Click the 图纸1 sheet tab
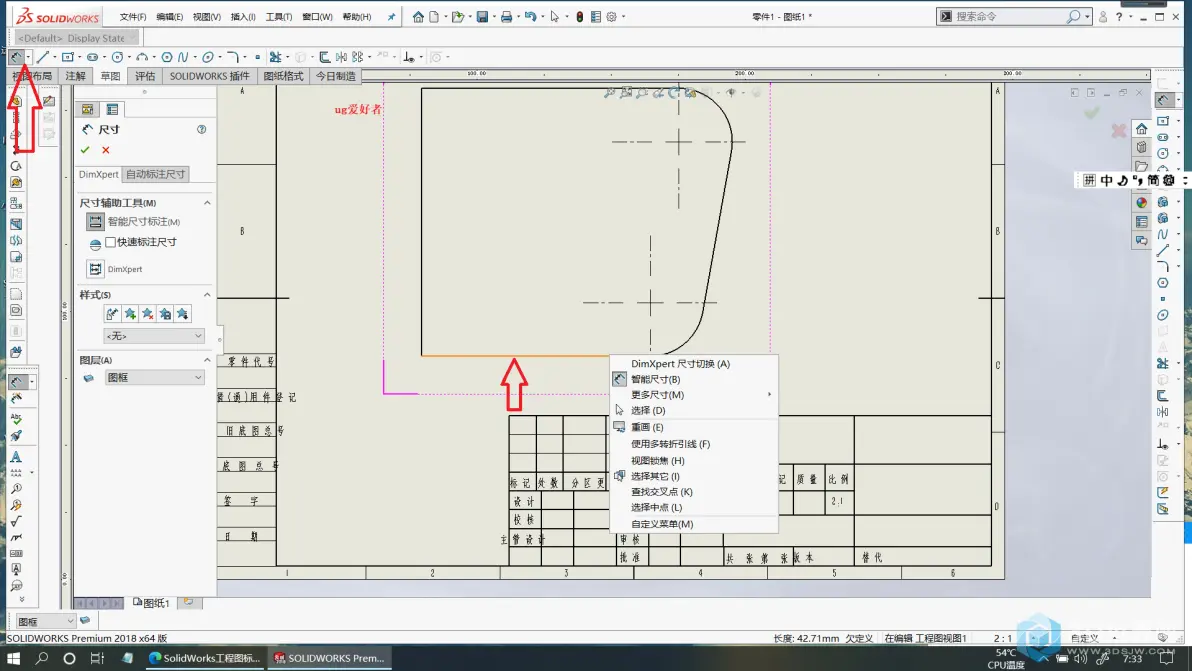This screenshot has height=671, width=1192. (x=151, y=603)
